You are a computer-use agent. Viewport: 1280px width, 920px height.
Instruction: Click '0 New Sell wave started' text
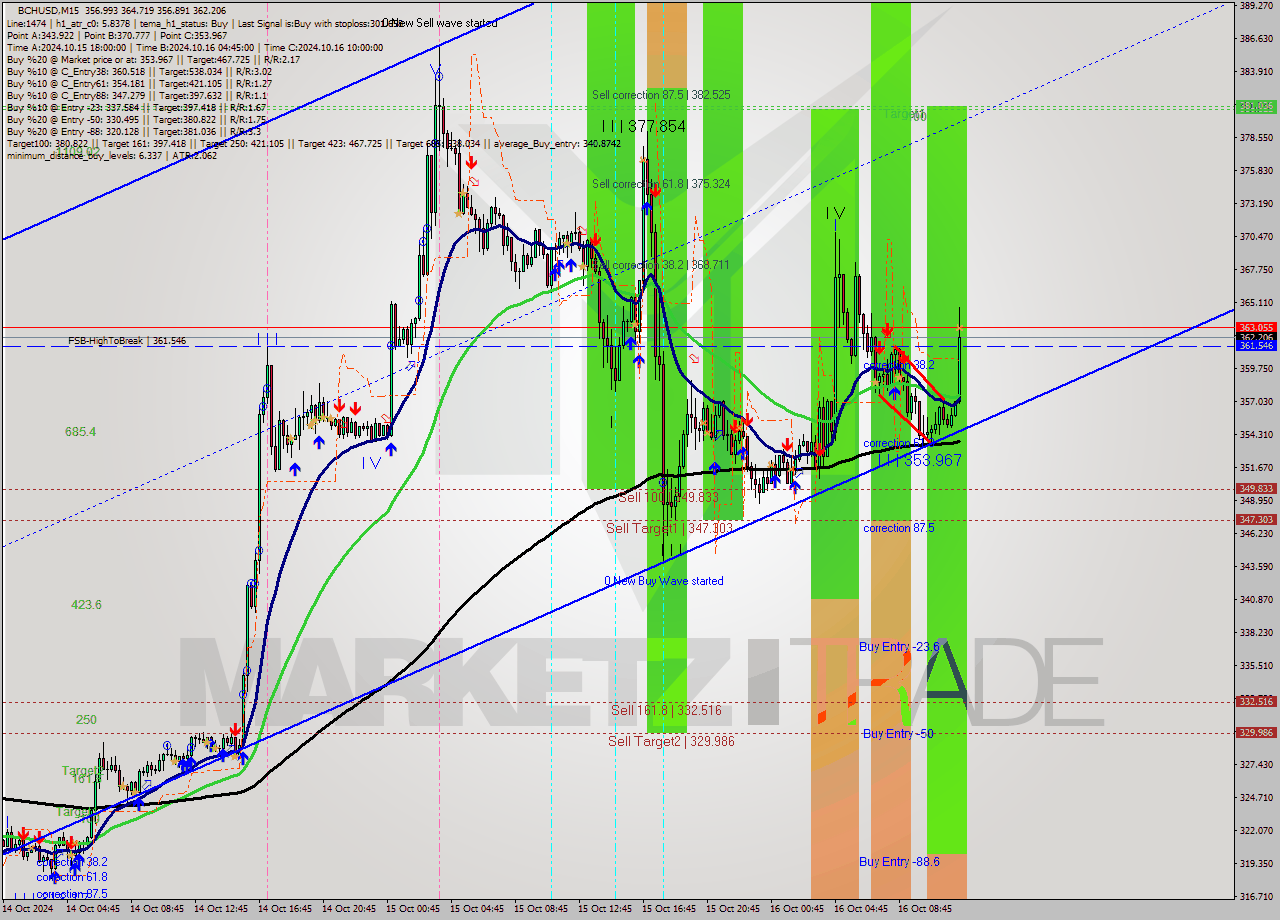pos(439,23)
